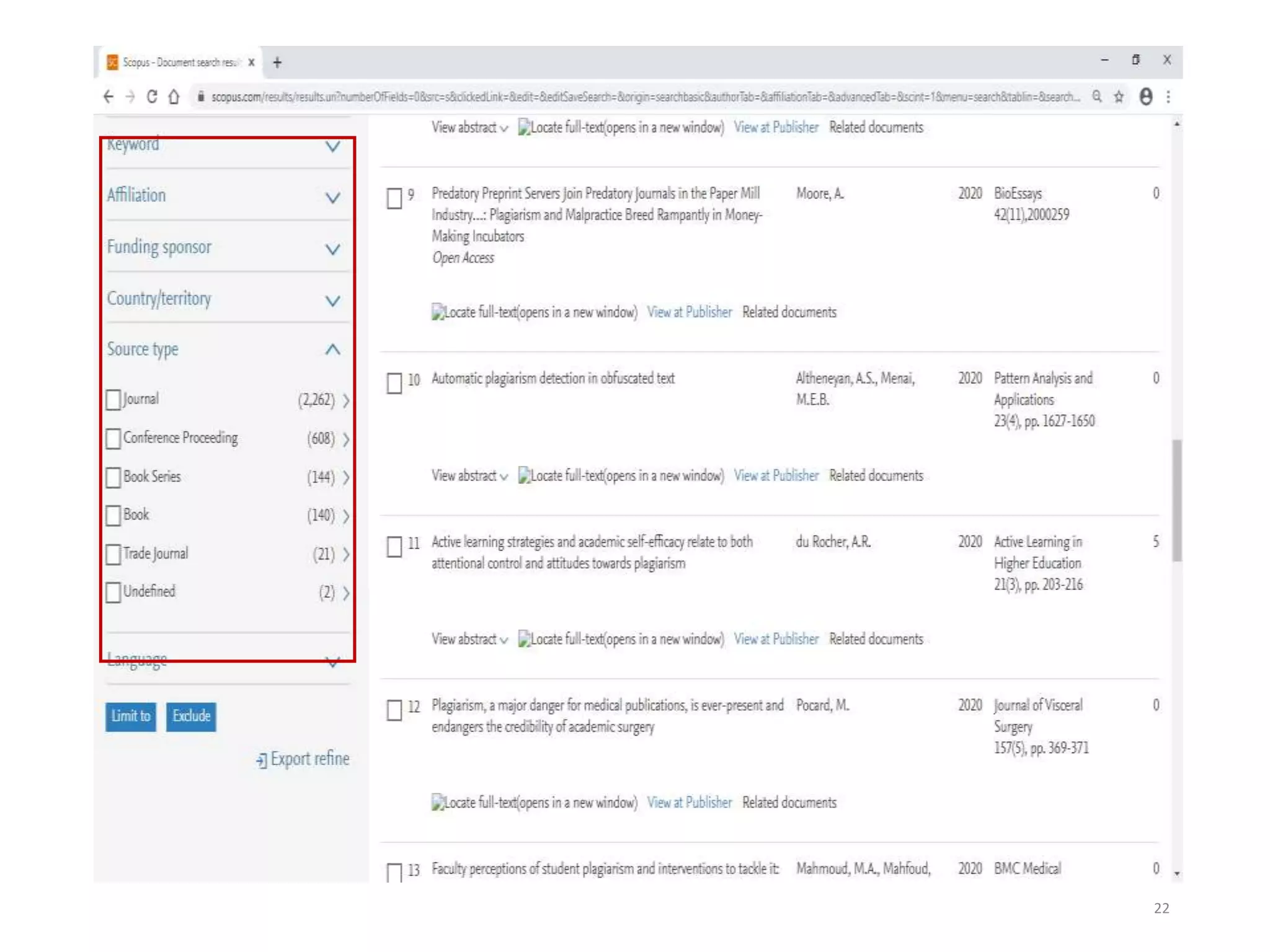Tick the Conference Proceeding checkbox

113,438
